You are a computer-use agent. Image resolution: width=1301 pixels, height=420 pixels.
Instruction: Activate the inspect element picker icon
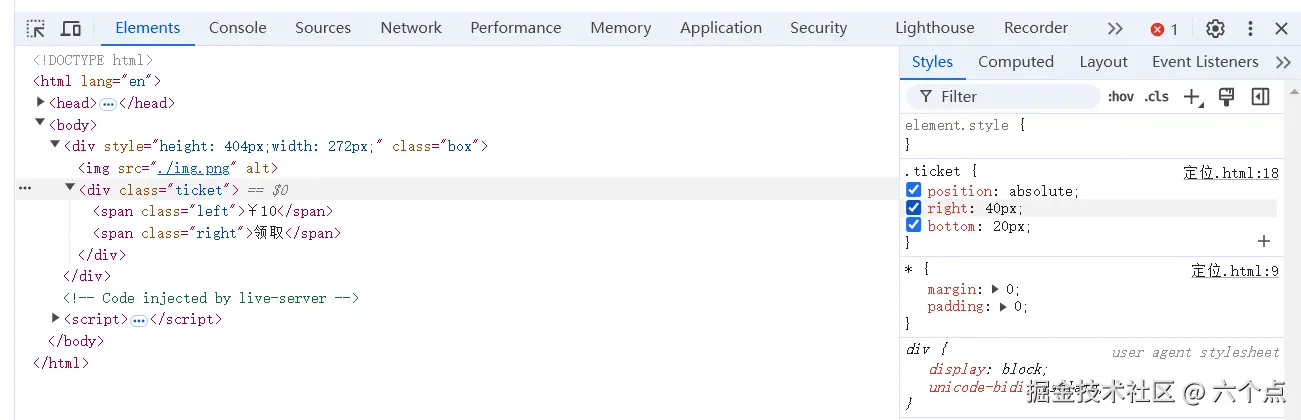point(36,29)
